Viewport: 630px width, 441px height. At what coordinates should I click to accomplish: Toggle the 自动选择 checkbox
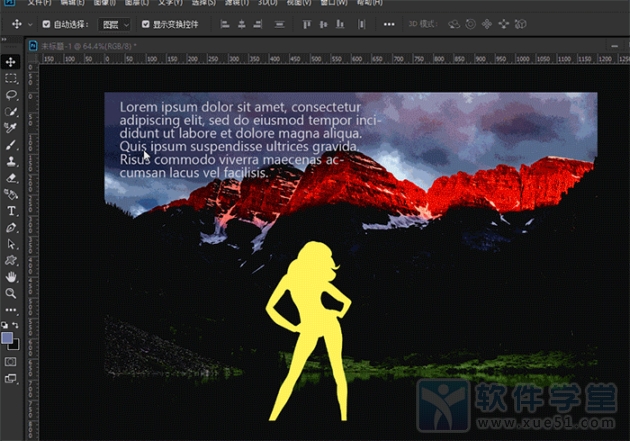[46, 24]
